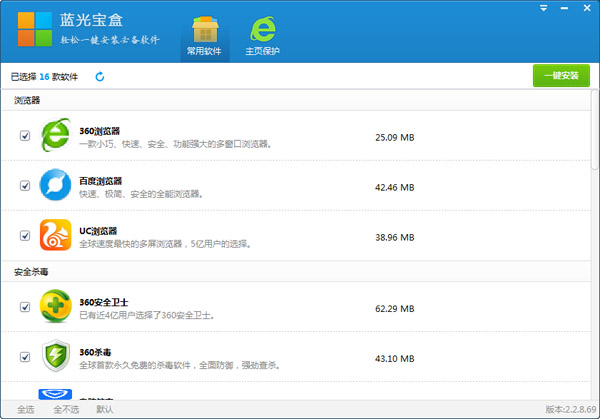600x419 pixels.
Task: Close the 蓝光宝盒 window
Action: [x=587, y=8]
